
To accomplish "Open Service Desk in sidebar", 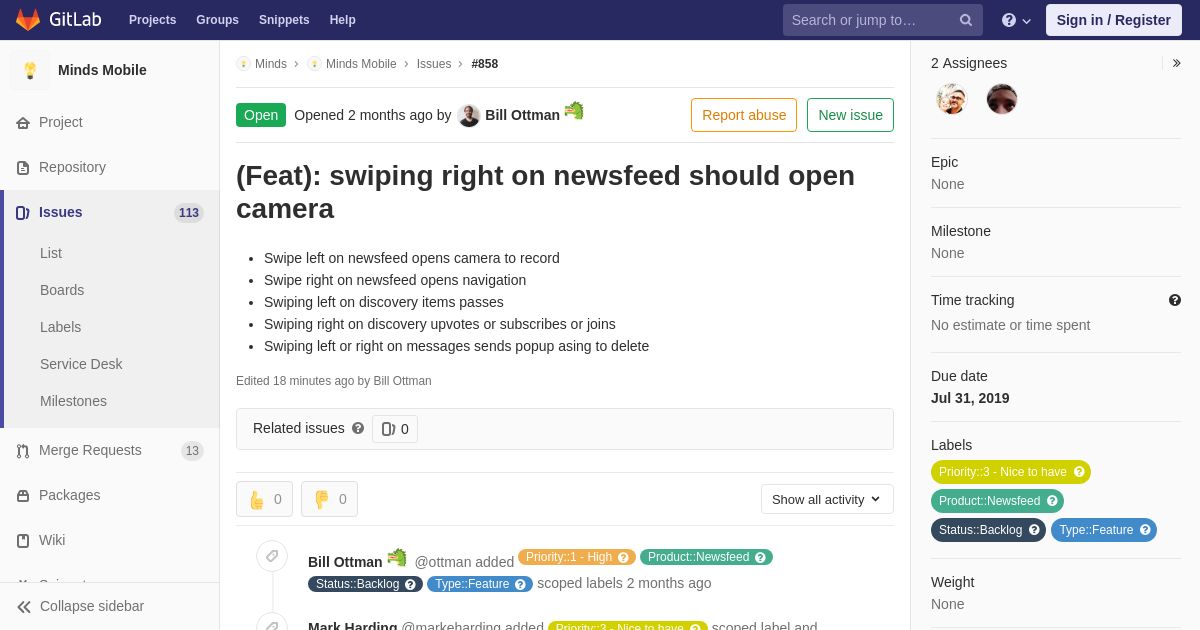I will tap(81, 364).
